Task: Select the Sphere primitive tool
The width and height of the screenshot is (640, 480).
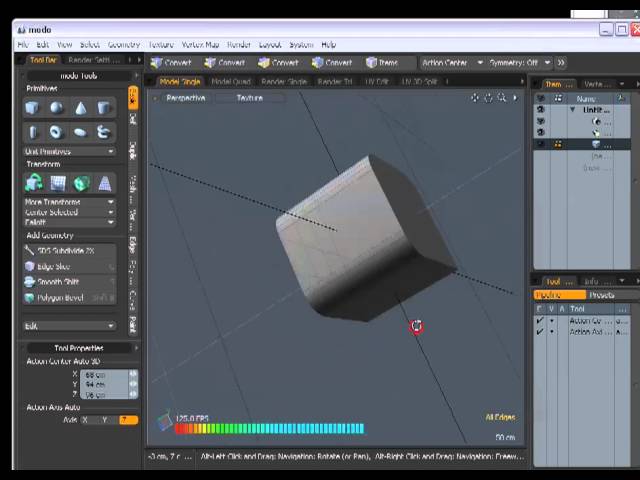Action: 56,108
